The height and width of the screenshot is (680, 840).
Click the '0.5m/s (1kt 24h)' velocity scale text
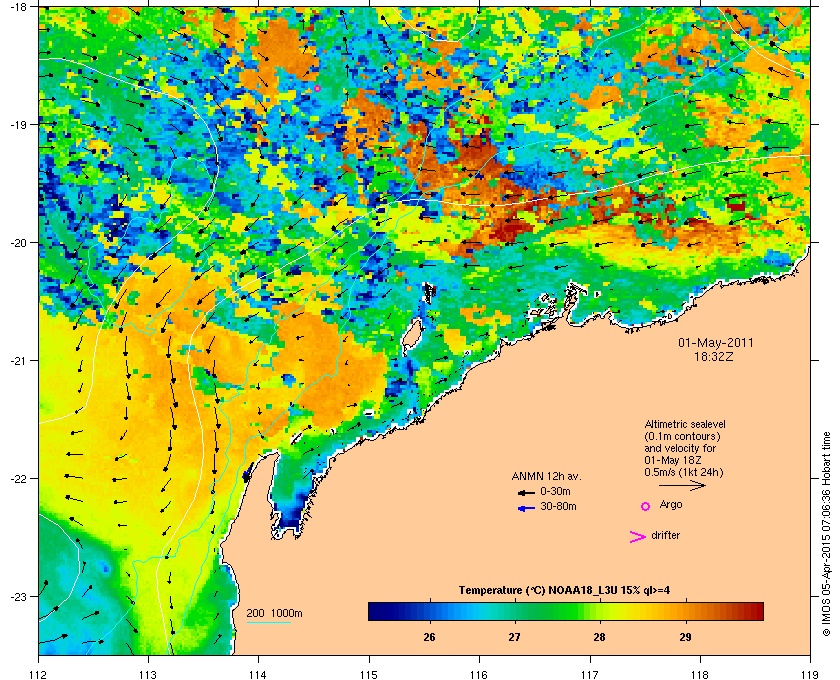pos(684,473)
